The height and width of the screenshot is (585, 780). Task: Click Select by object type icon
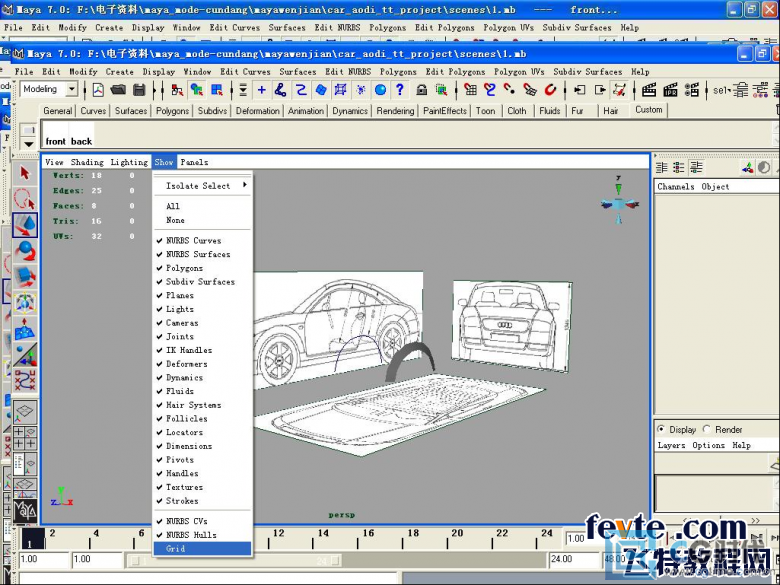click(x=197, y=90)
